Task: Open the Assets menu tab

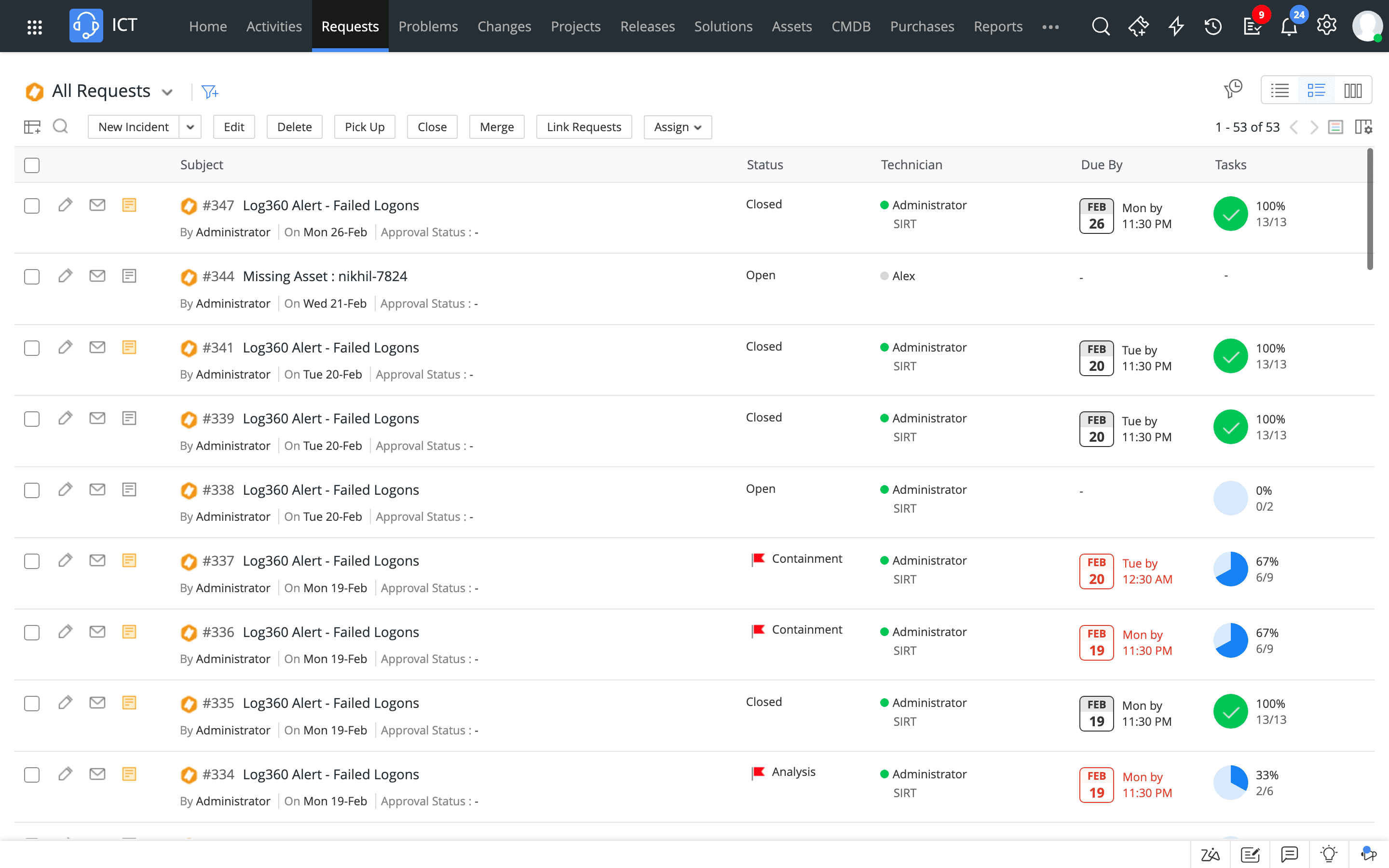Action: coord(791,27)
